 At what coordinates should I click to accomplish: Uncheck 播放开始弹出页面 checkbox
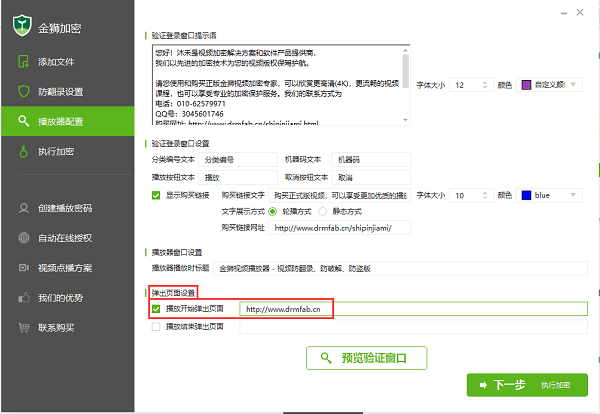156,309
